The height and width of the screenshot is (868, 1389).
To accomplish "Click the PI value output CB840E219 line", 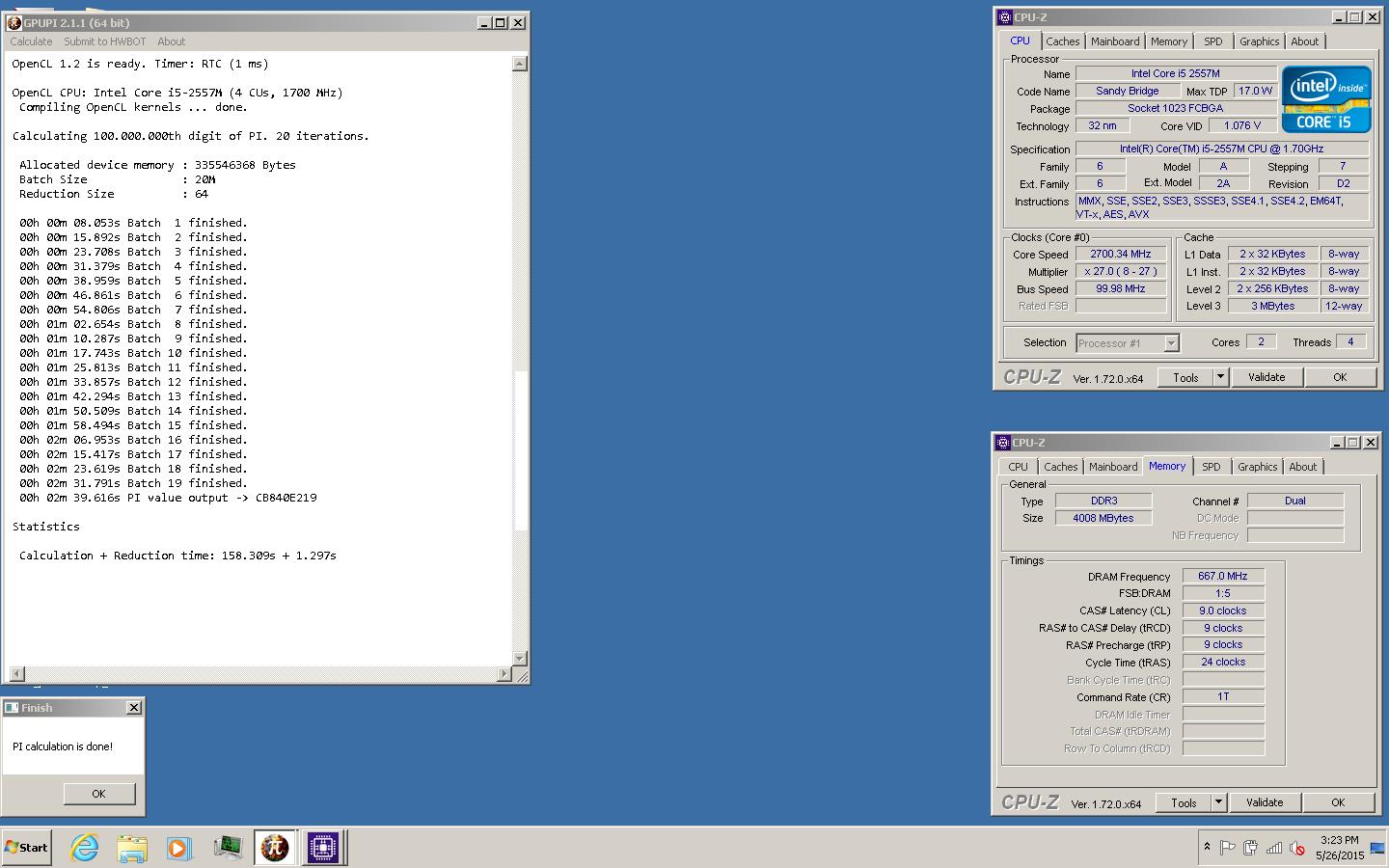I will click(168, 498).
